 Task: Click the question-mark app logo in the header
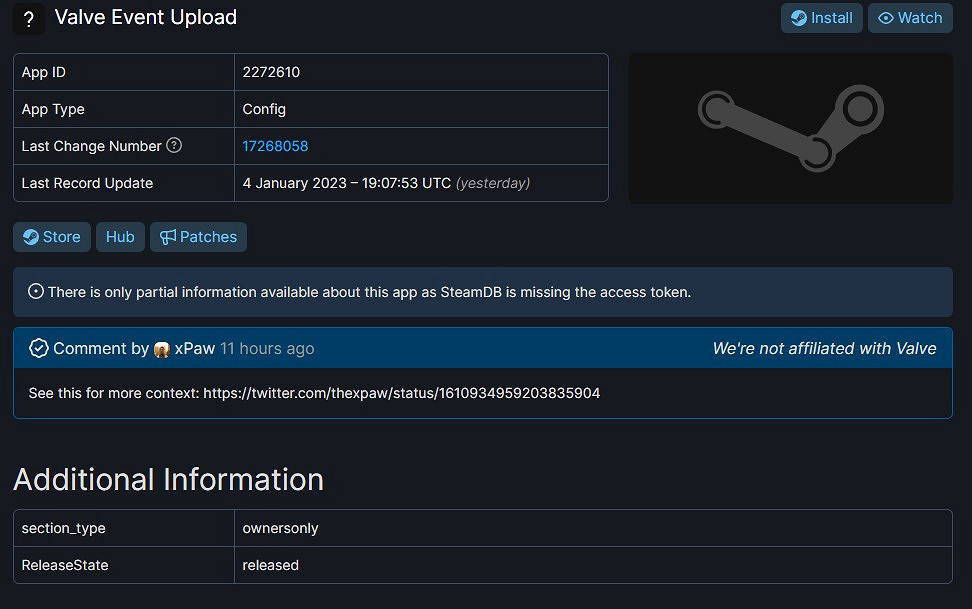pos(28,18)
